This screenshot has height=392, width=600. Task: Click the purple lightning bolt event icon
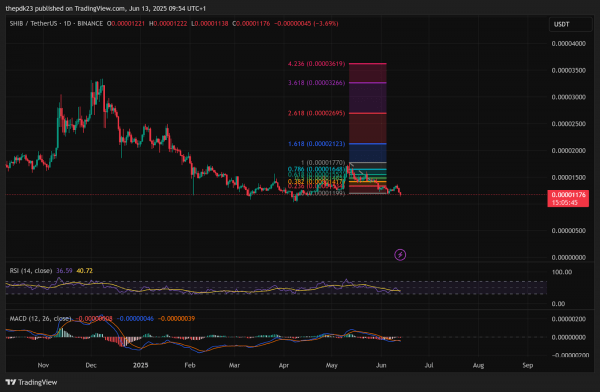(x=400, y=255)
